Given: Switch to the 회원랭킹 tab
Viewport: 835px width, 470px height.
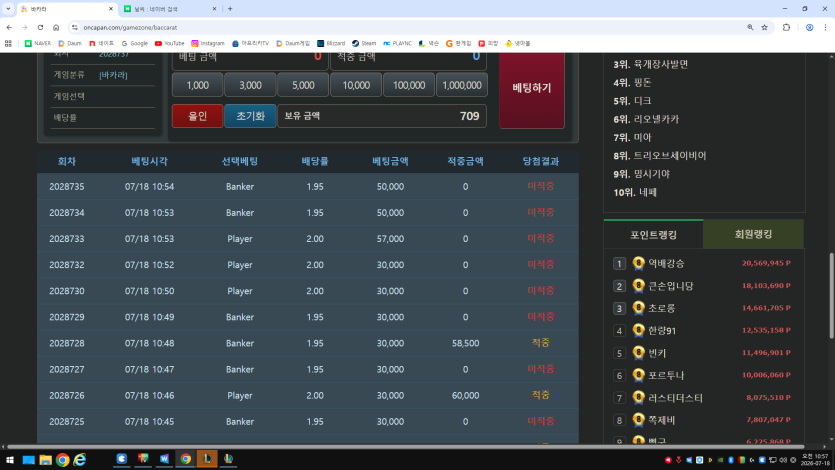Looking at the screenshot, I should click(753, 234).
